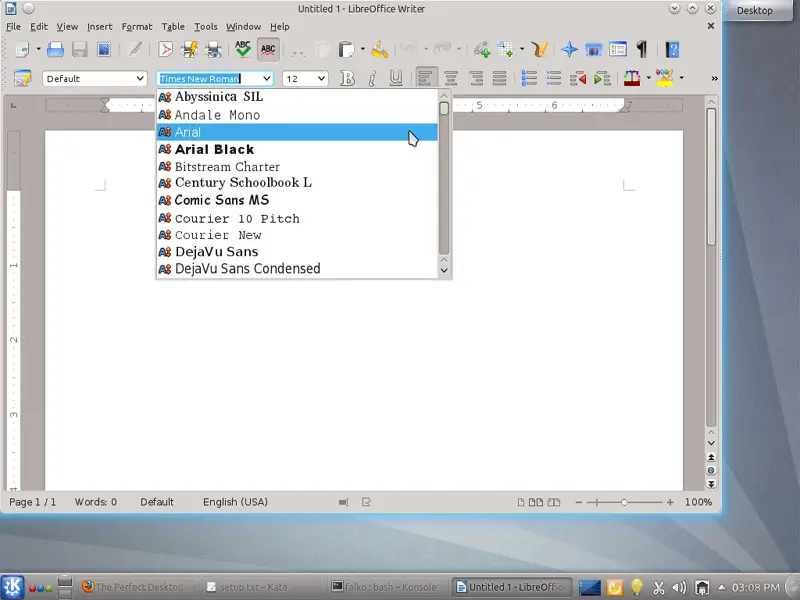The height and width of the screenshot is (600, 800).
Task: Toggle Numbering list icon
Action: tap(530, 79)
